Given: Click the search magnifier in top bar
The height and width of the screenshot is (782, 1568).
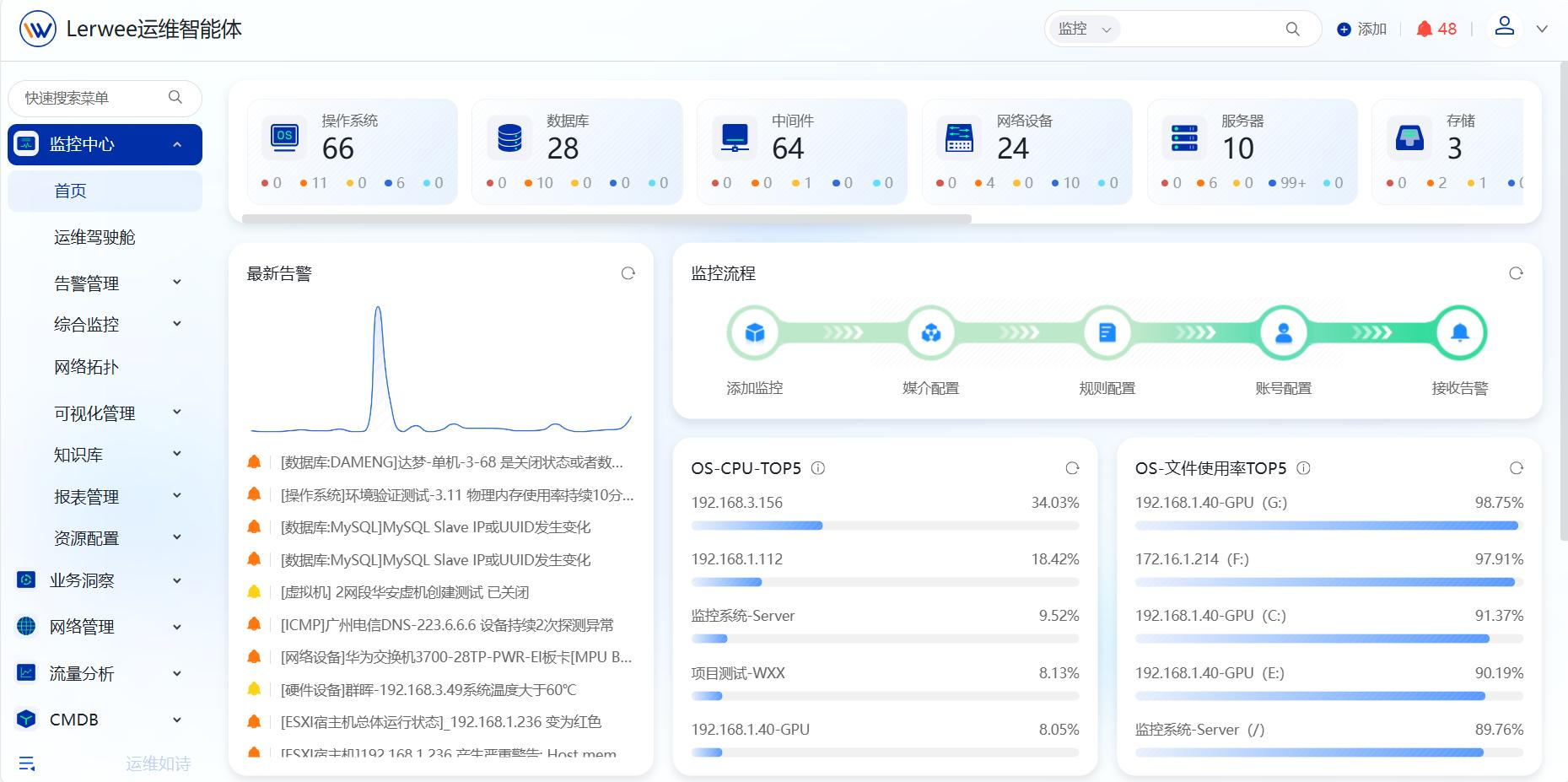Looking at the screenshot, I should (1292, 29).
